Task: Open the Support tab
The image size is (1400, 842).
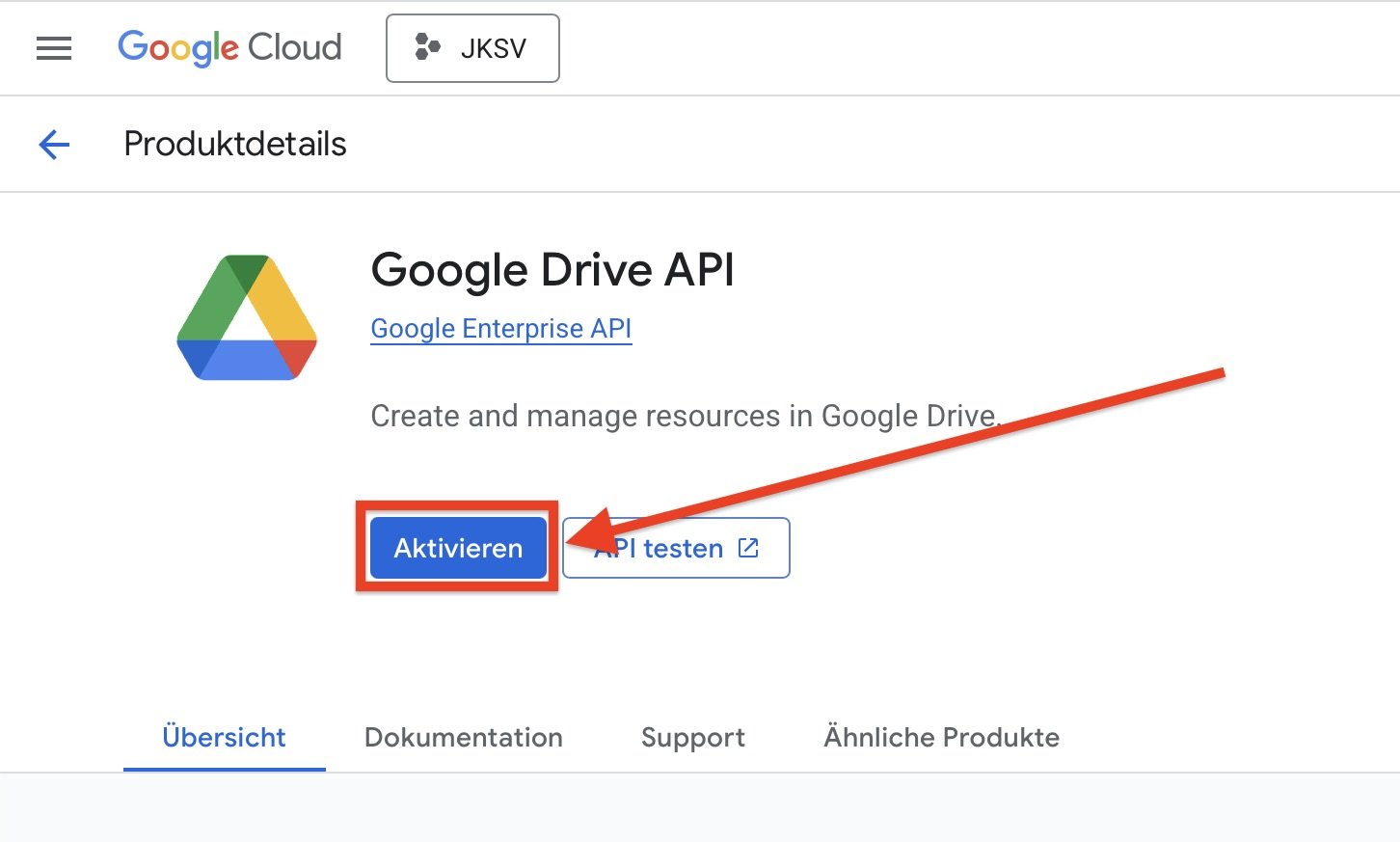Action: tap(692, 737)
